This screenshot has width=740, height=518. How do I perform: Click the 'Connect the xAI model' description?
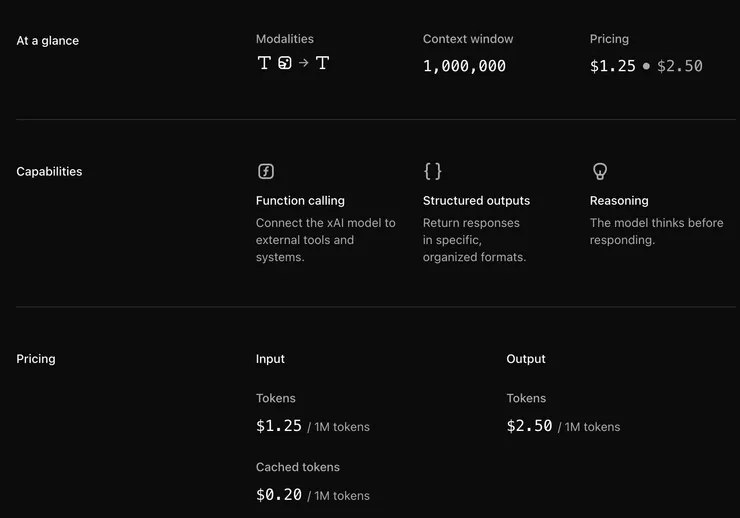(326, 240)
